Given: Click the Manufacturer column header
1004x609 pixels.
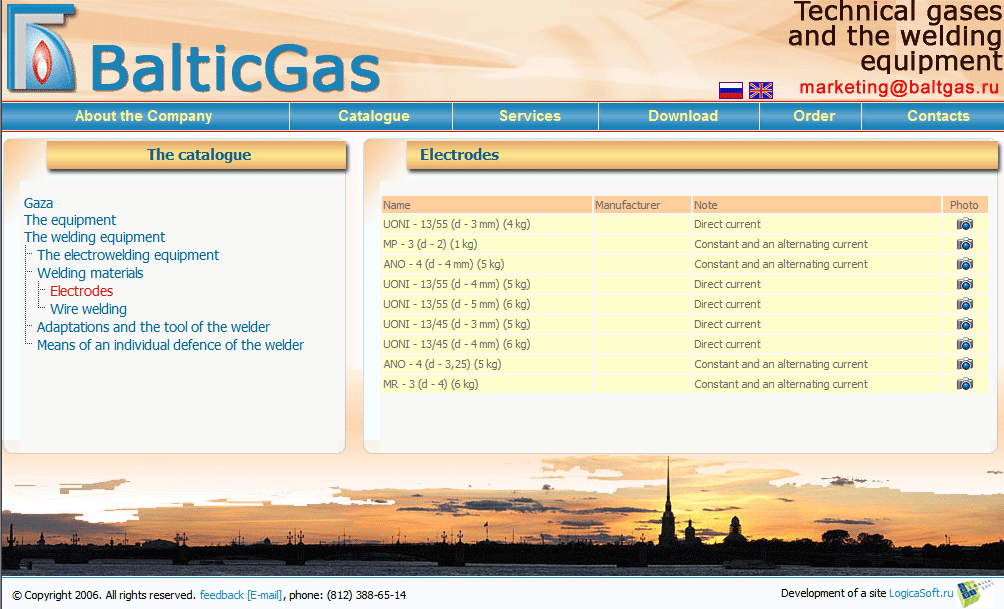Looking at the screenshot, I should [628, 205].
